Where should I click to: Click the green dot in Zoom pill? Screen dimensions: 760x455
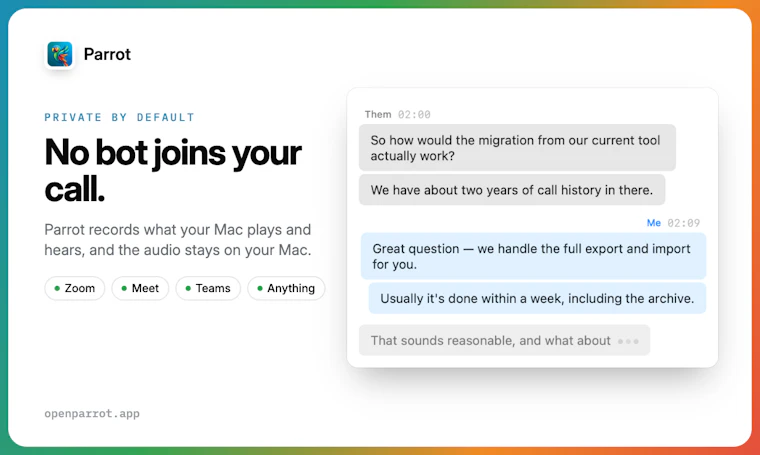pos(57,288)
